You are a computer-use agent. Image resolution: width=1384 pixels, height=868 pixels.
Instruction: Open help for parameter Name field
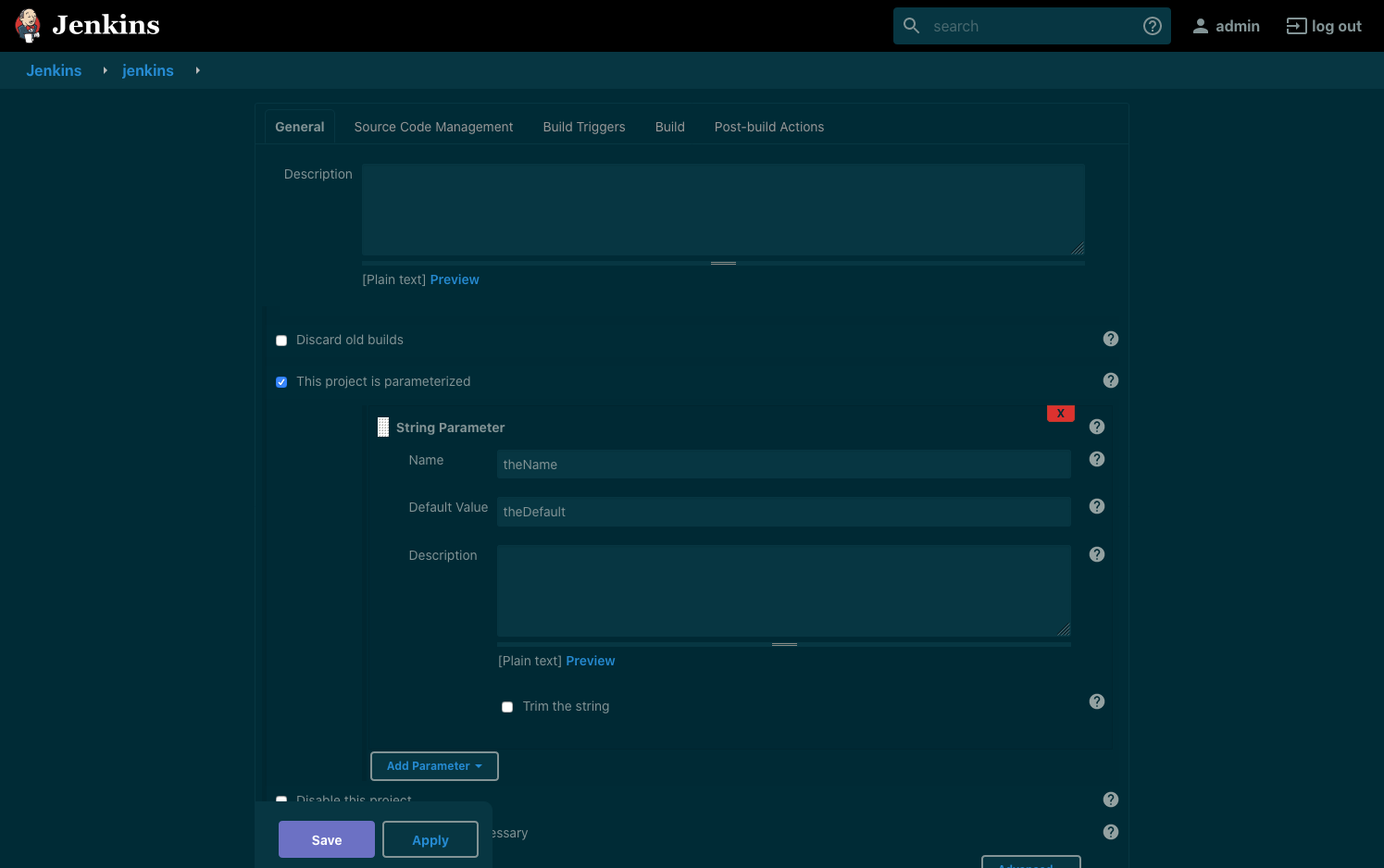pyautogui.click(x=1097, y=459)
